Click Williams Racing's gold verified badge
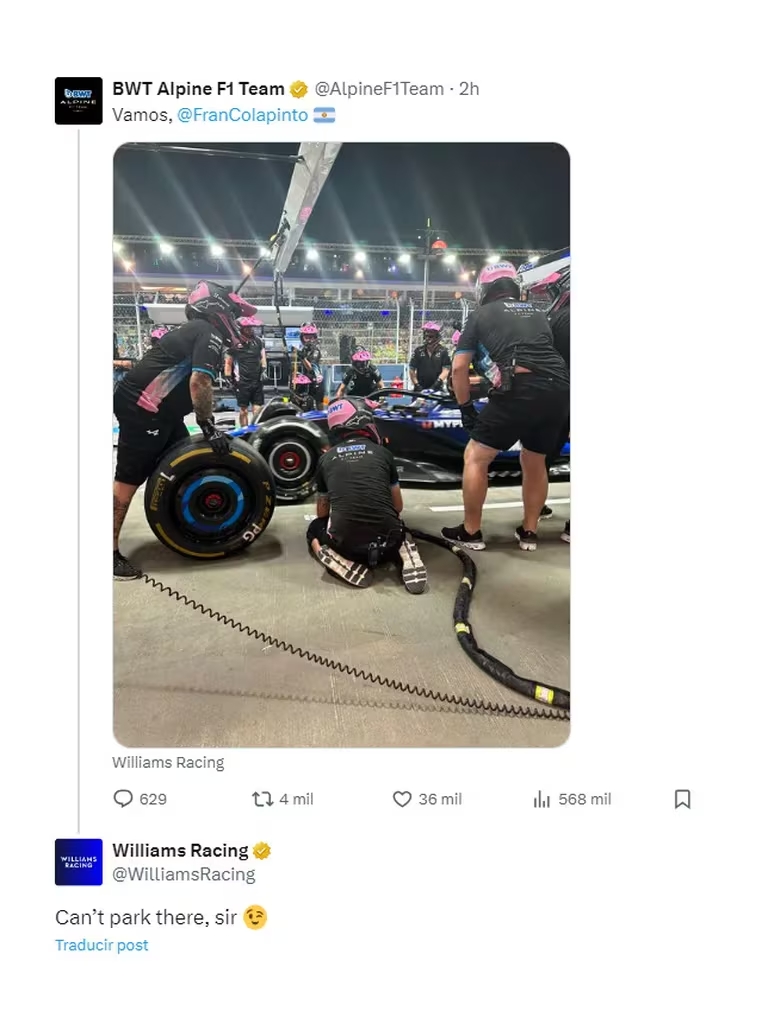The image size is (768, 1024). 262,851
